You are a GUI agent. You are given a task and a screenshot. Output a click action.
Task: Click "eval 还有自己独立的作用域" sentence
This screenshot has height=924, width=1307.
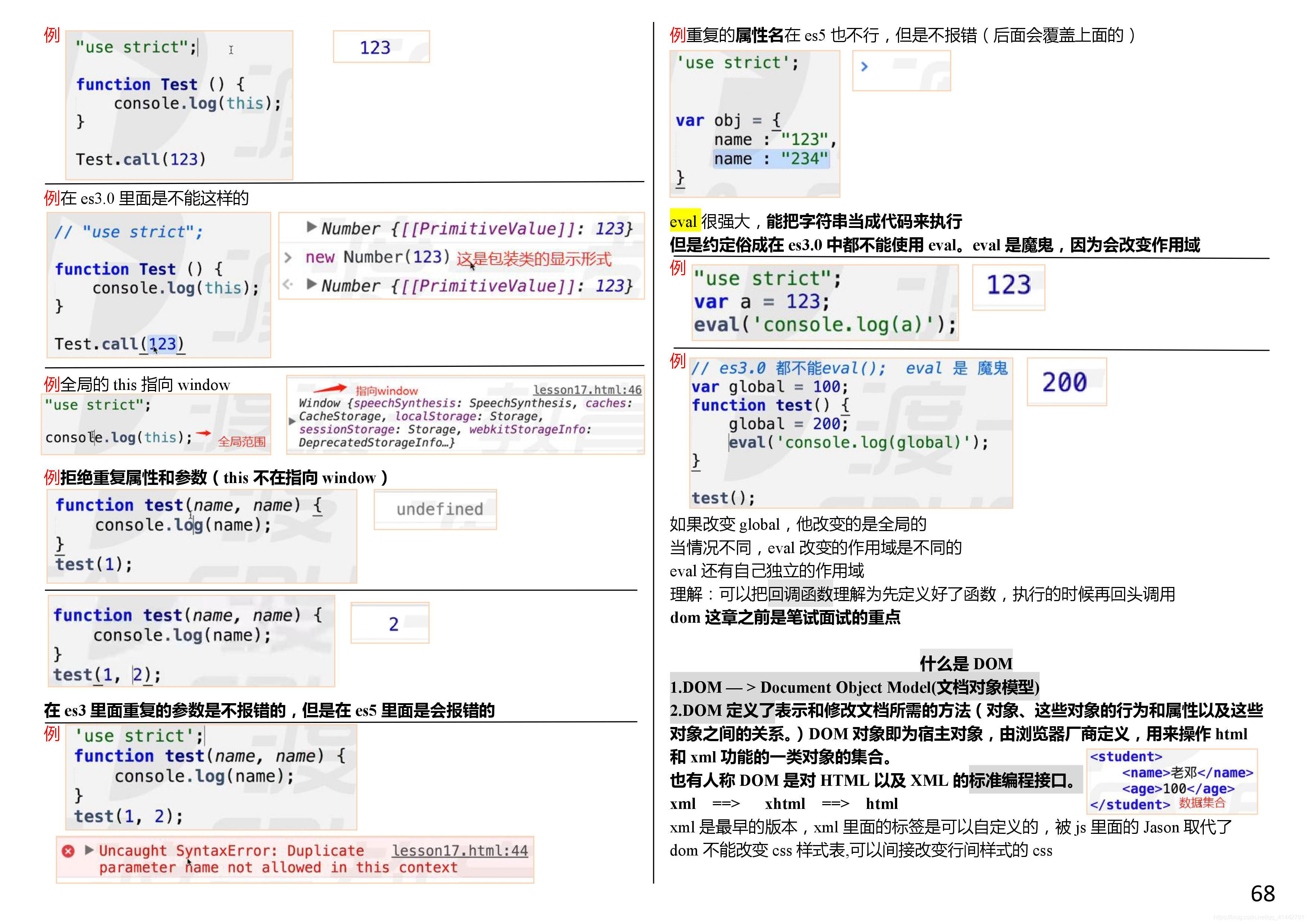pyautogui.click(x=766, y=571)
